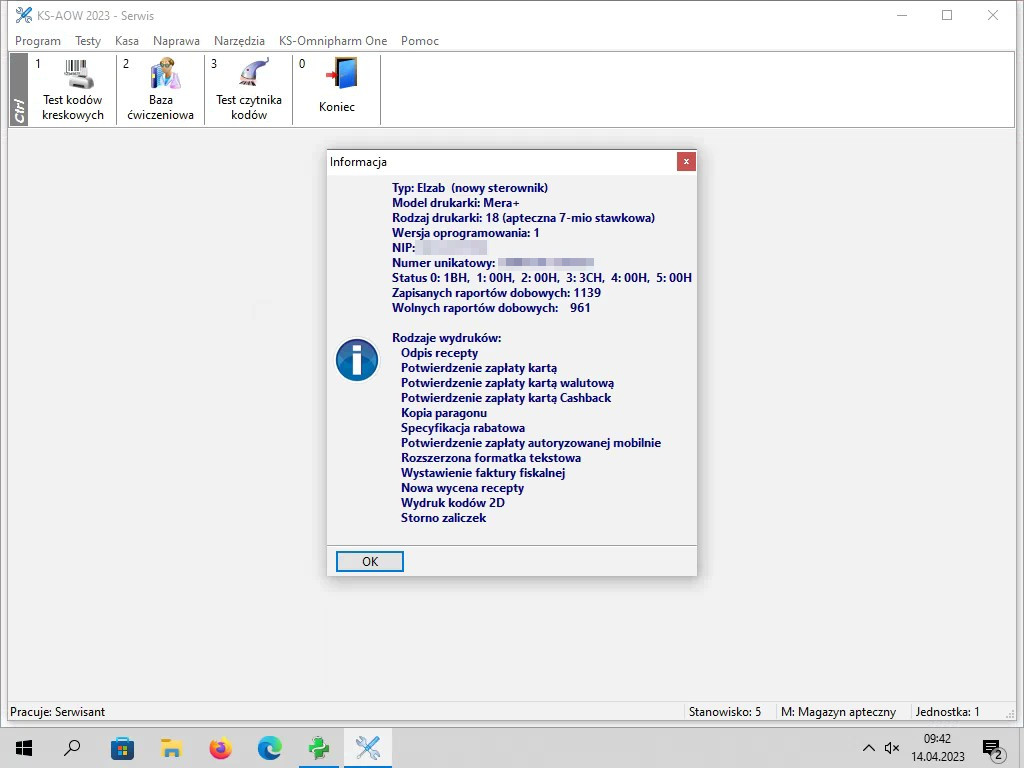This screenshot has width=1024, height=768.
Task: Click 'Rozszerzona formatka tekstowa' entry
Action: [491, 458]
